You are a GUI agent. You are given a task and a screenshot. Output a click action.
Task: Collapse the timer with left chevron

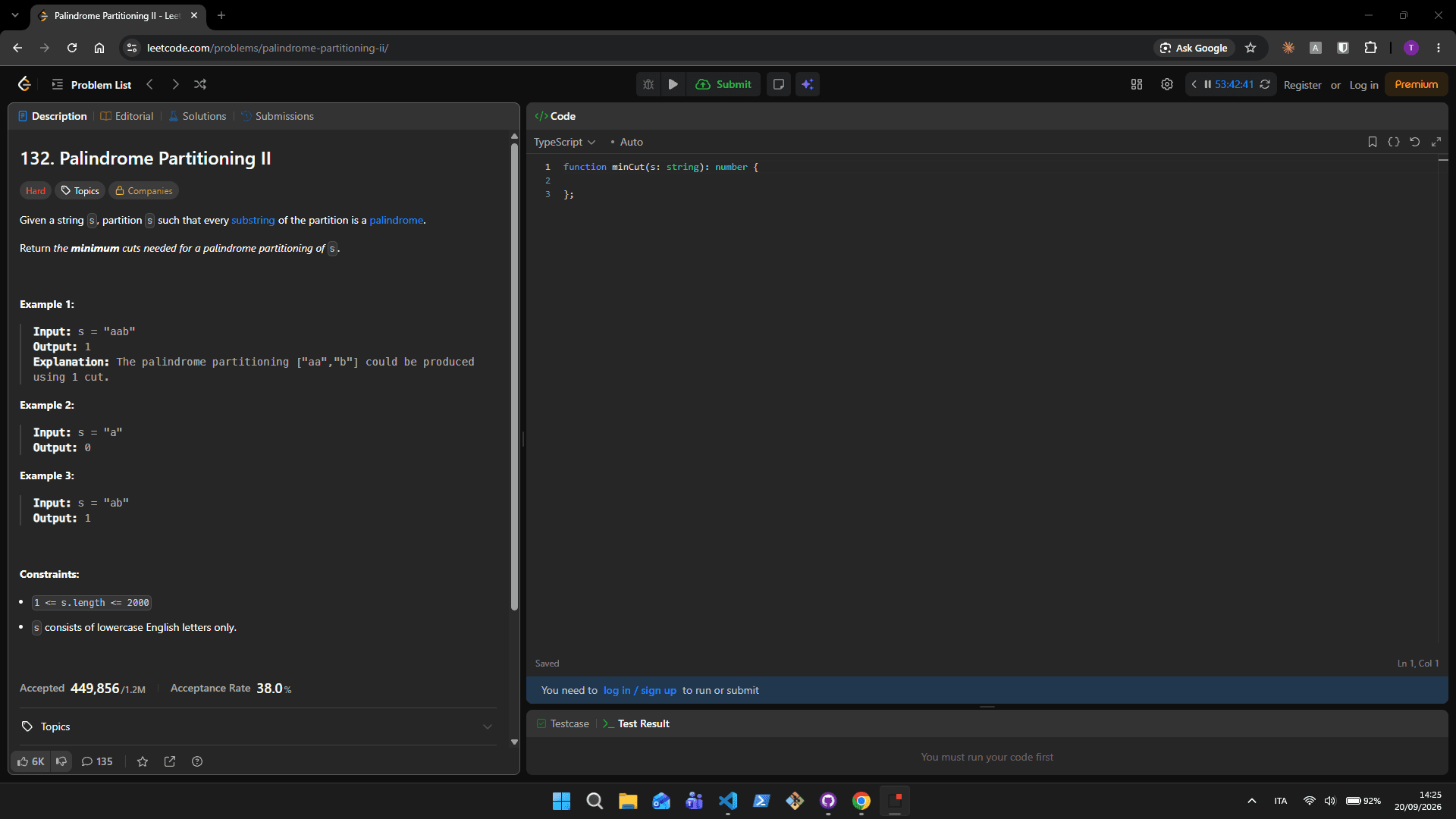[1194, 84]
